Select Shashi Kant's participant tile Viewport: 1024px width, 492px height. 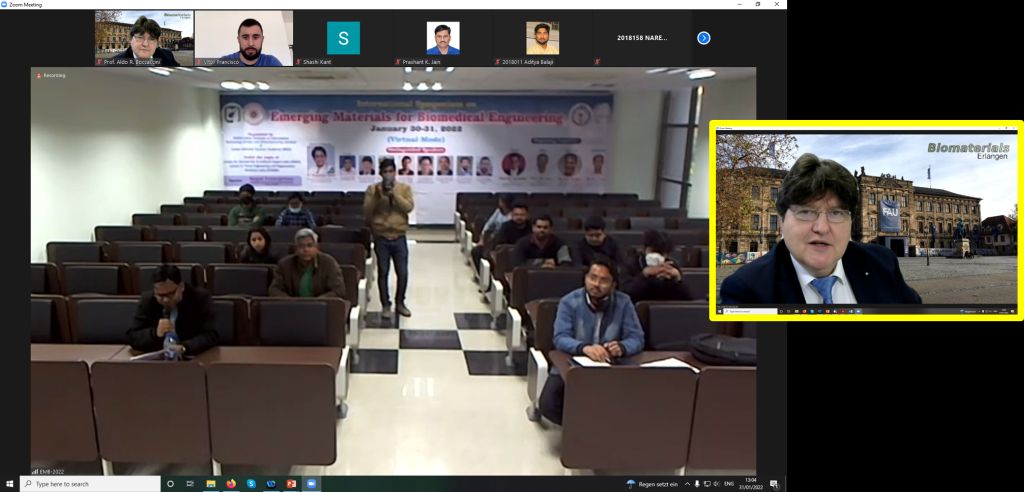click(x=343, y=38)
